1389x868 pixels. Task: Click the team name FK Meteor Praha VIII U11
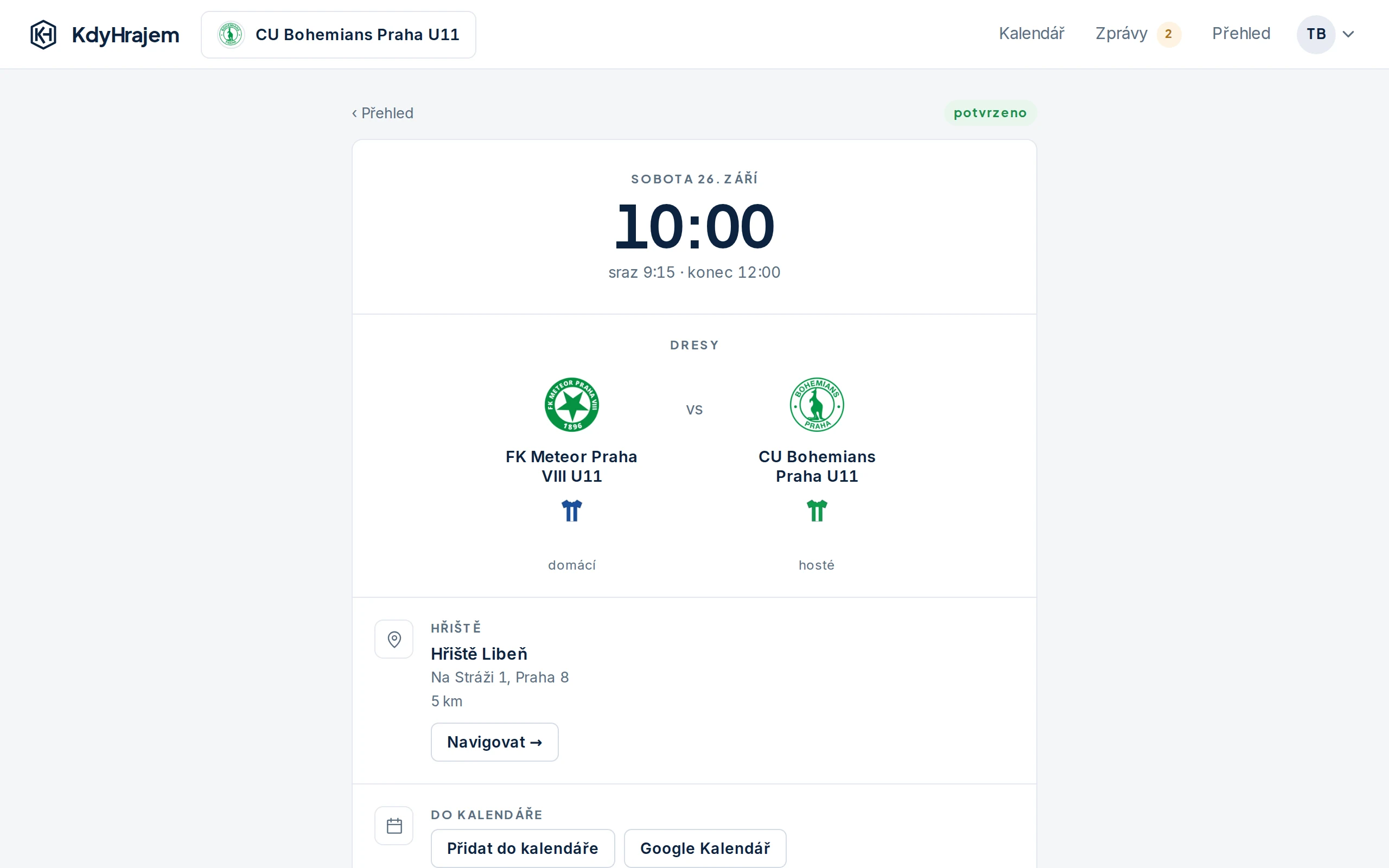click(572, 466)
